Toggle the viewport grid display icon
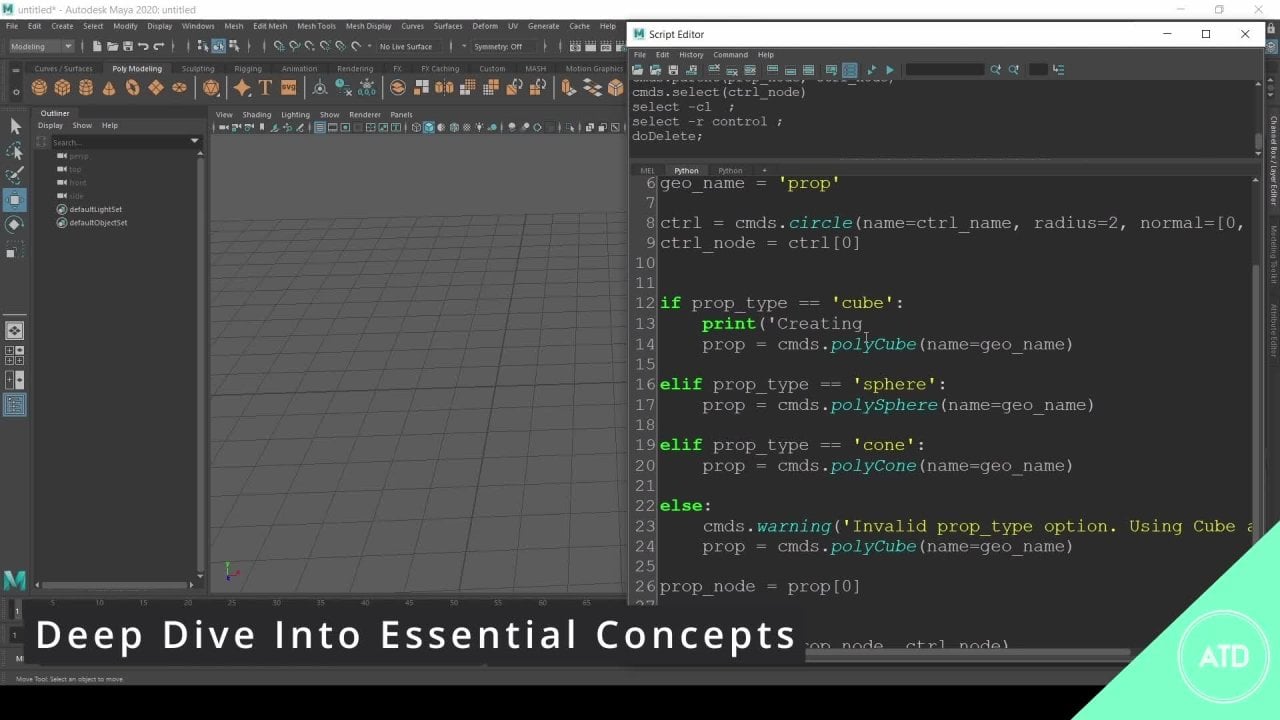This screenshot has height=720, width=1280. click(x=321, y=128)
